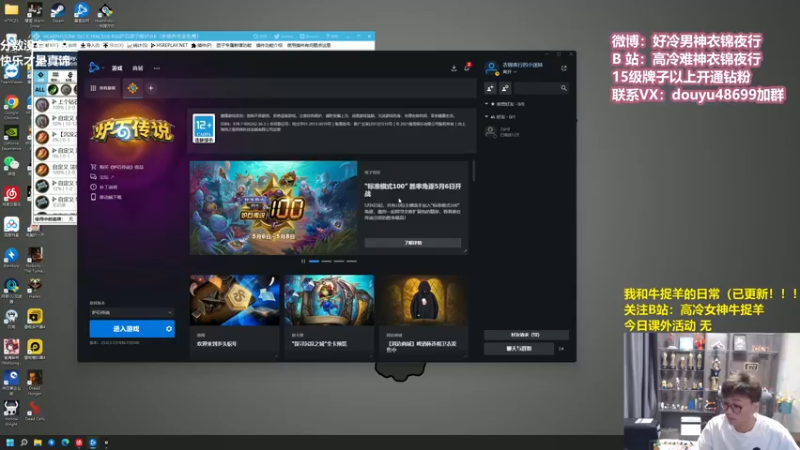This screenshot has width=800, height=450.
Task: Click the add friend icon
Action: coord(490,88)
